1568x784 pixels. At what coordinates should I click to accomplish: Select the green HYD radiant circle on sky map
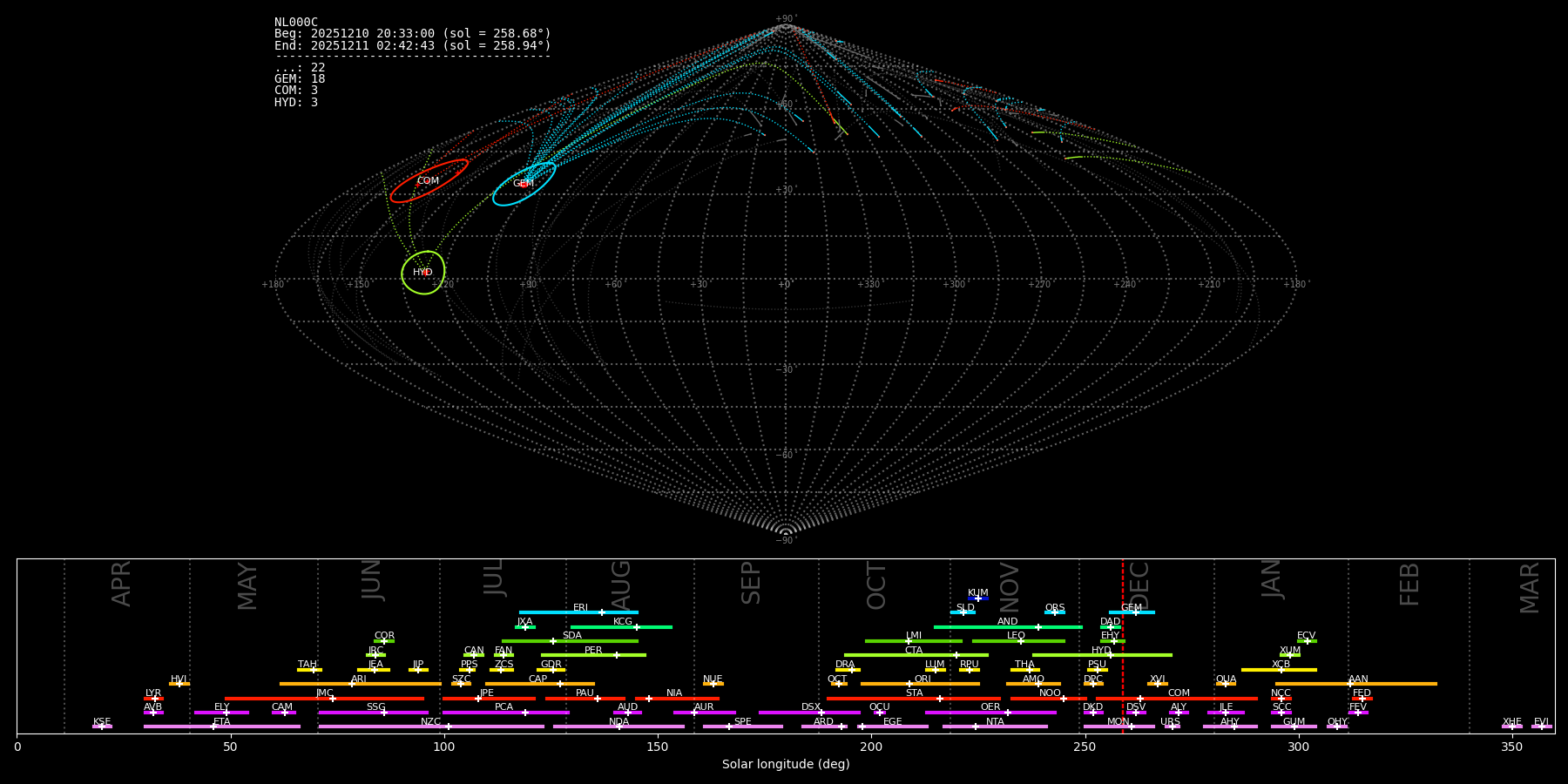(423, 273)
